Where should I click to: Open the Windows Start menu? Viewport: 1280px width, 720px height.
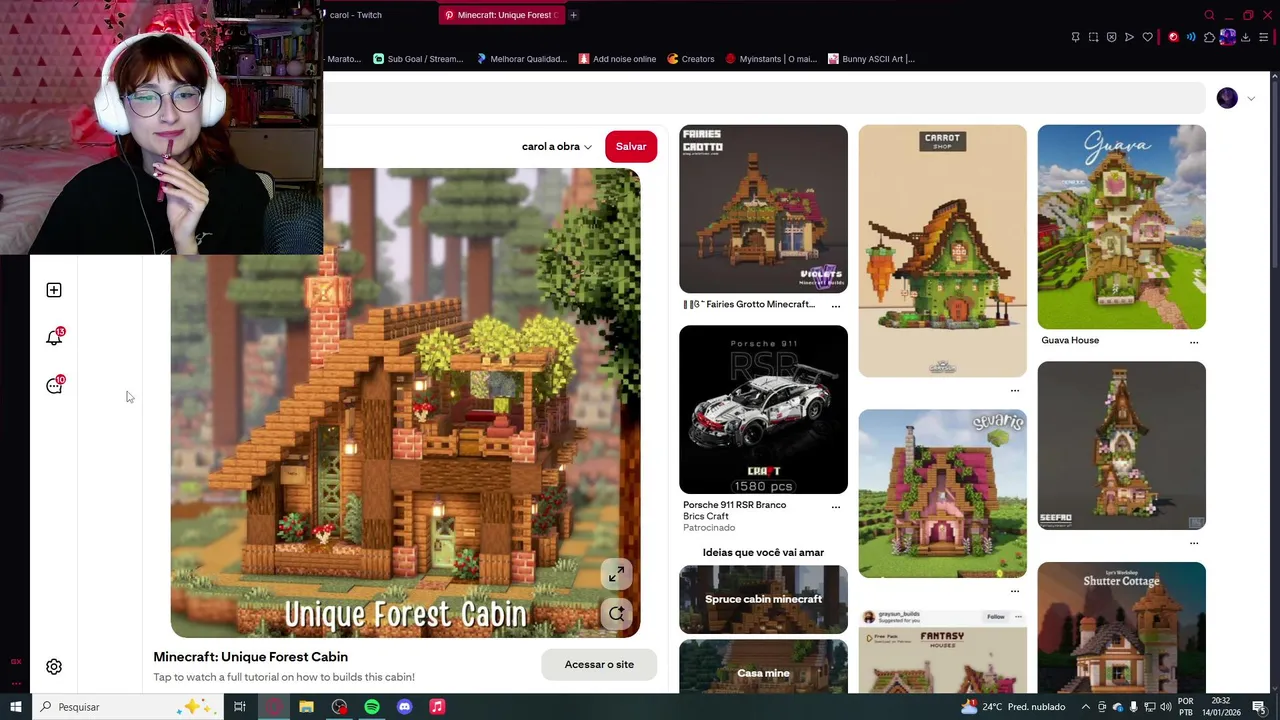(x=16, y=707)
